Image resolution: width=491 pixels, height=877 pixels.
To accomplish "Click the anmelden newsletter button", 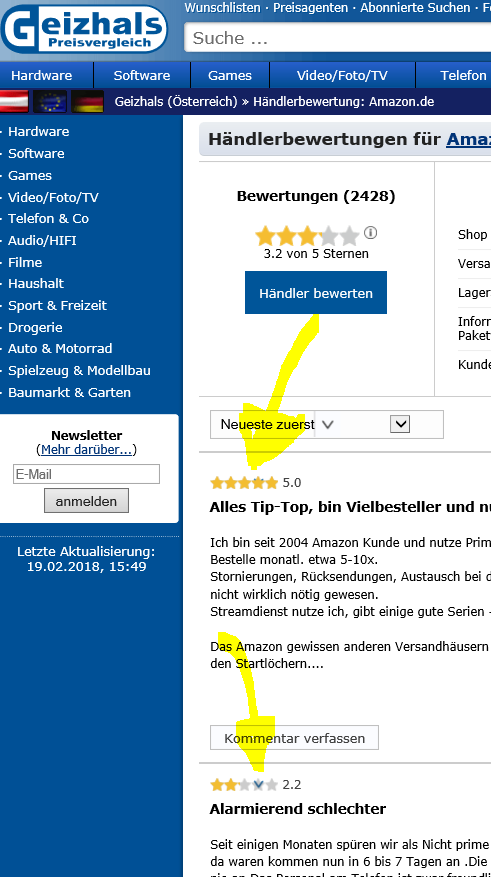I will pos(86,501).
